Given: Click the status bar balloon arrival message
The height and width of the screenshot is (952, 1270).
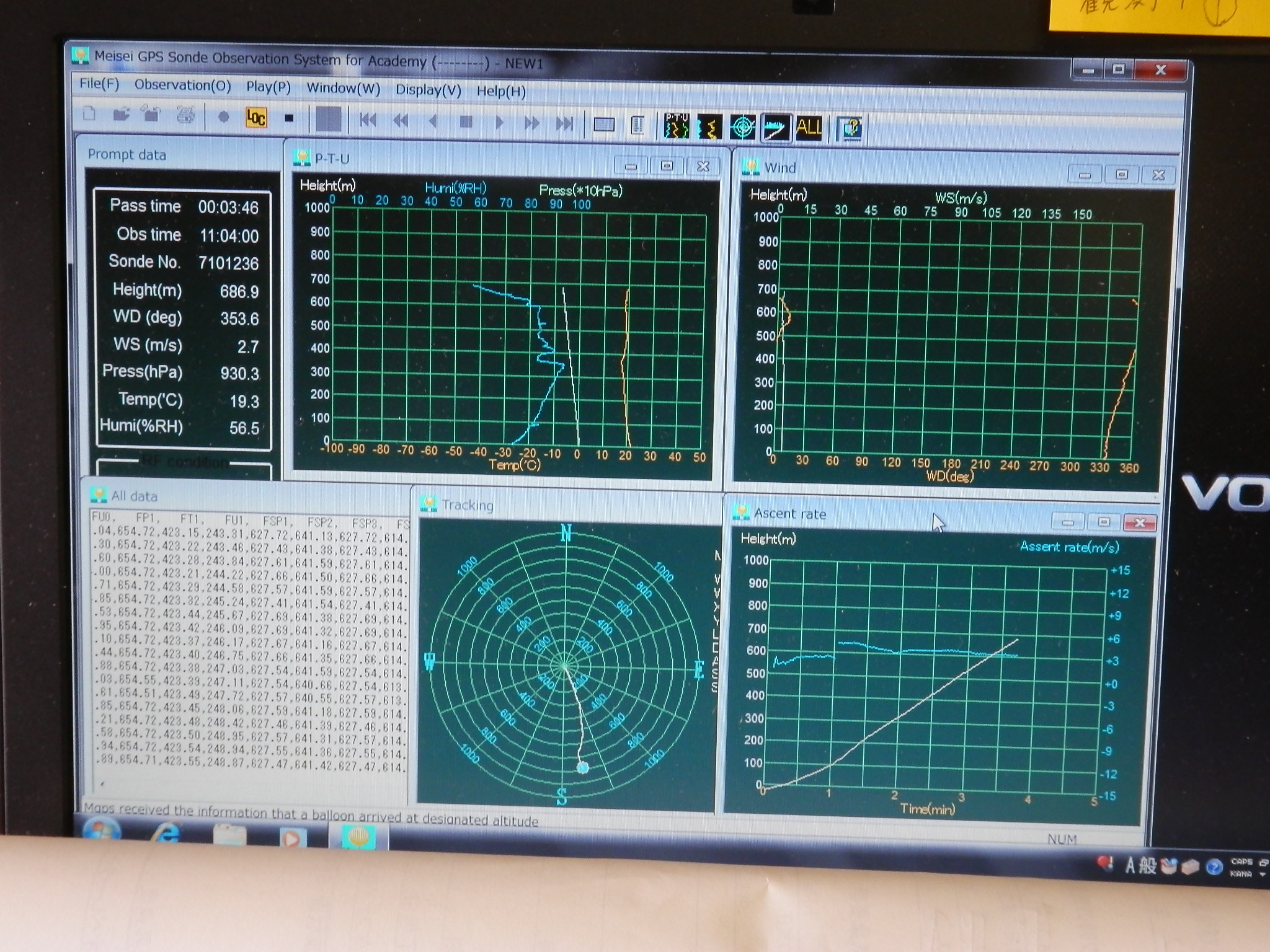Looking at the screenshot, I should pyautogui.click(x=311, y=814).
